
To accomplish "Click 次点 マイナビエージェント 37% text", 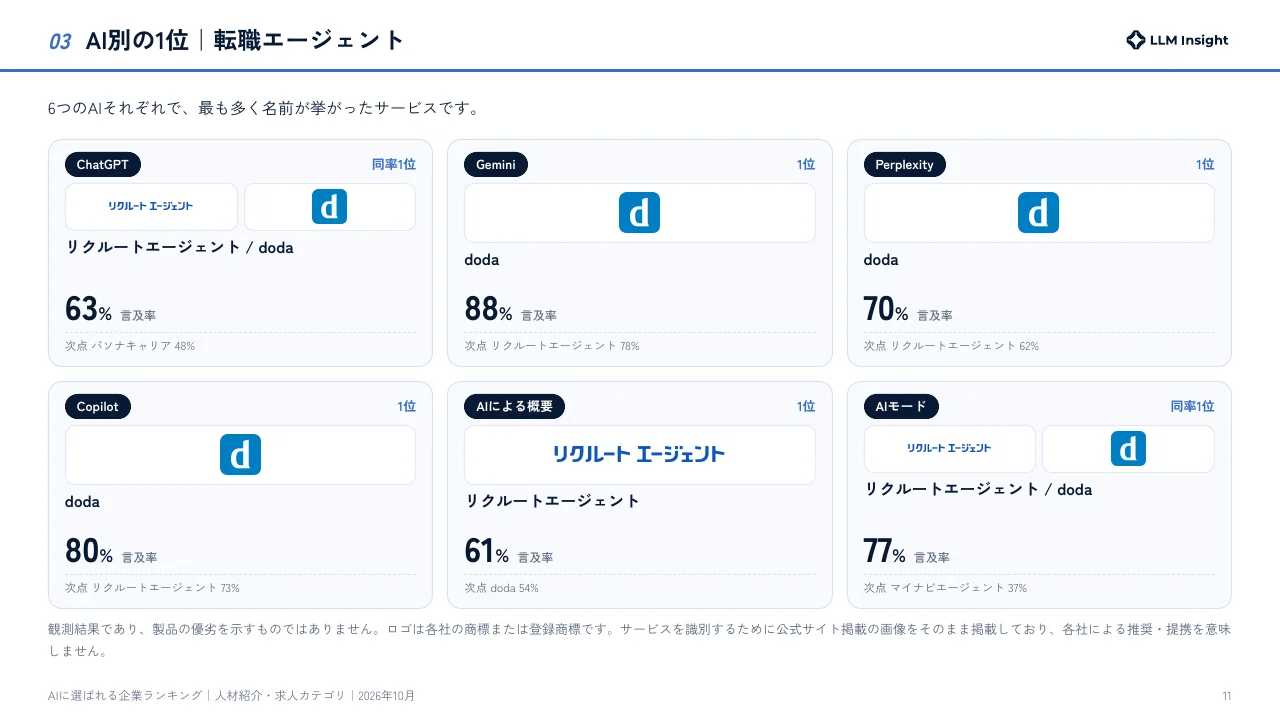I will coord(945,588).
